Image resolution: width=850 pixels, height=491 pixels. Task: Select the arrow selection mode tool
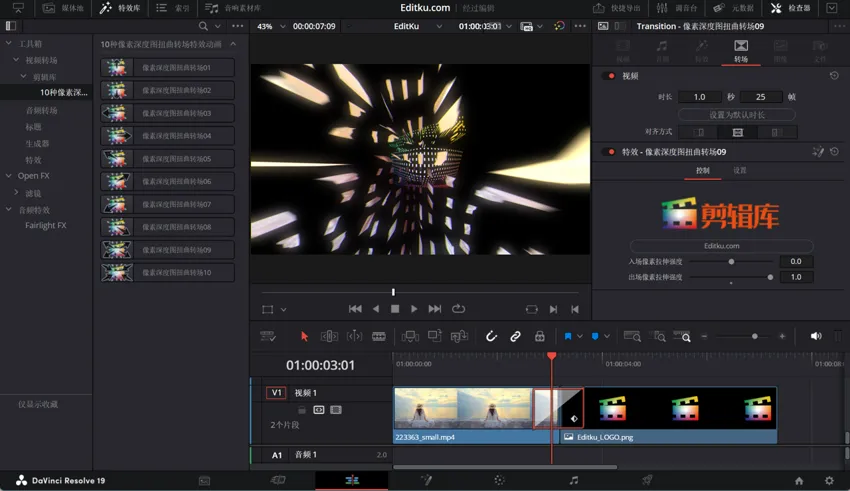(304, 337)
